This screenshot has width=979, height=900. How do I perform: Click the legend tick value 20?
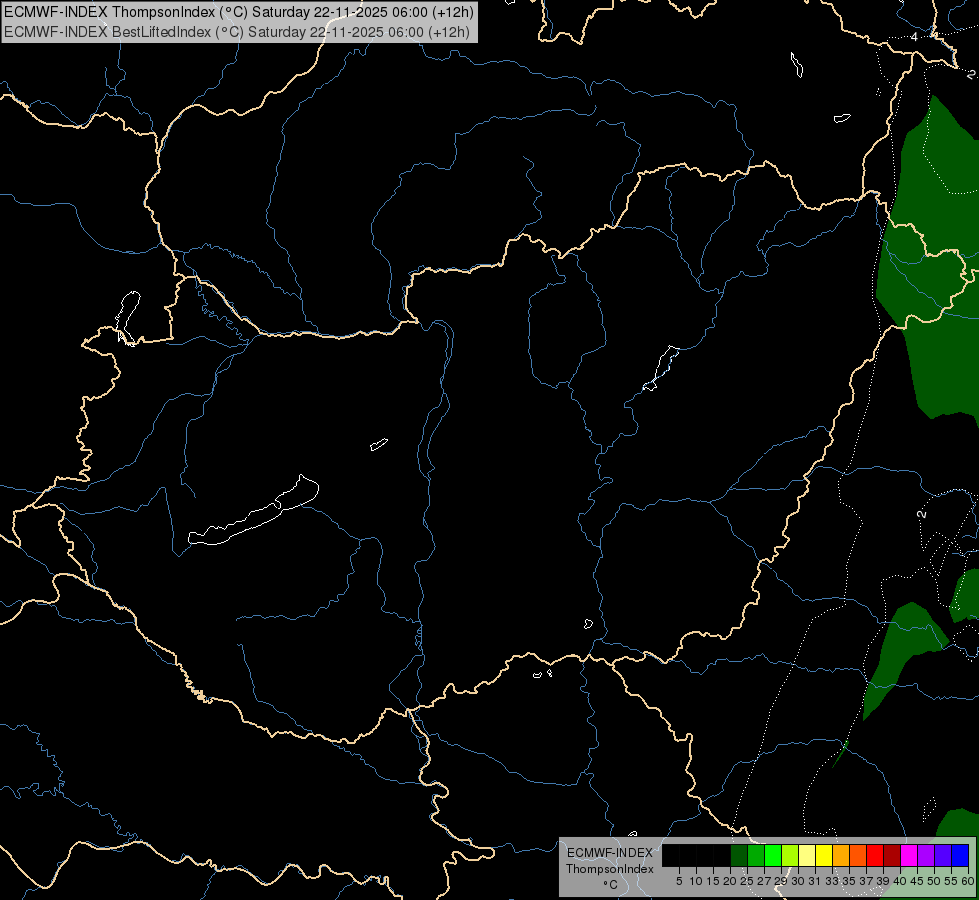730,881
